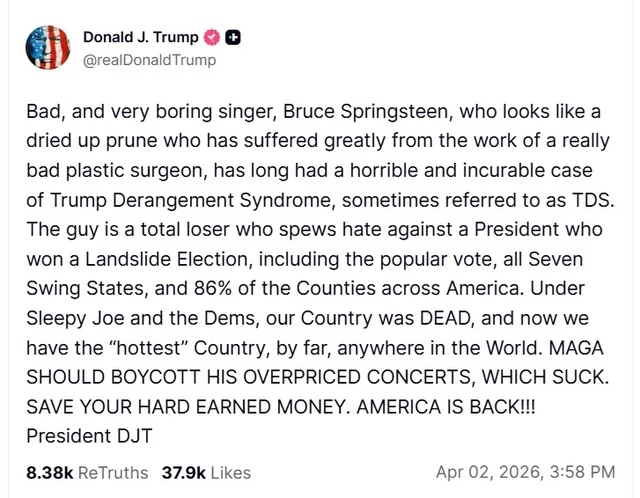
Task: Open the Donald J. Trump display name
Action: coord(140,38)
